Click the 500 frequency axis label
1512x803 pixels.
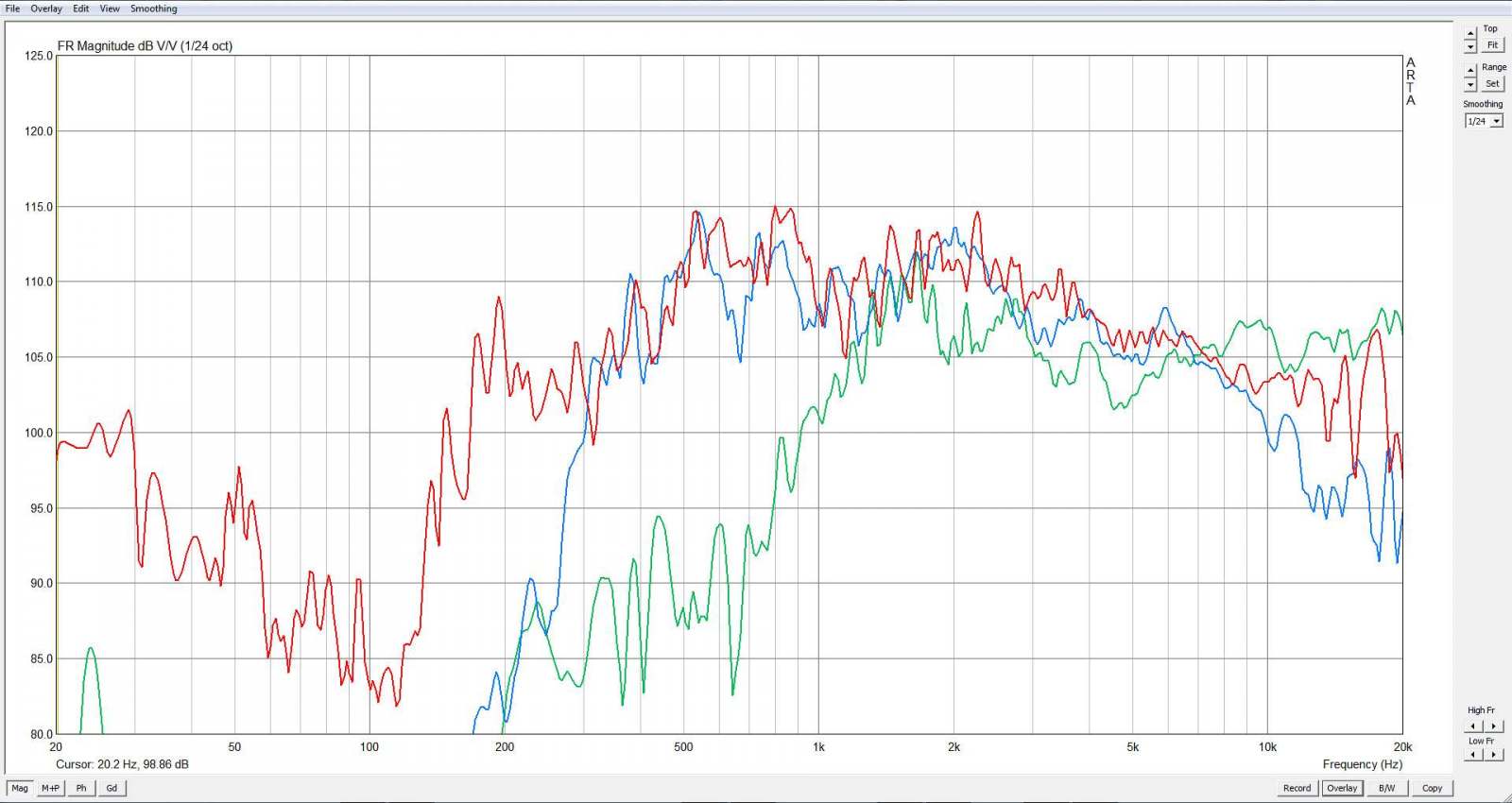[x=683, y=747]
